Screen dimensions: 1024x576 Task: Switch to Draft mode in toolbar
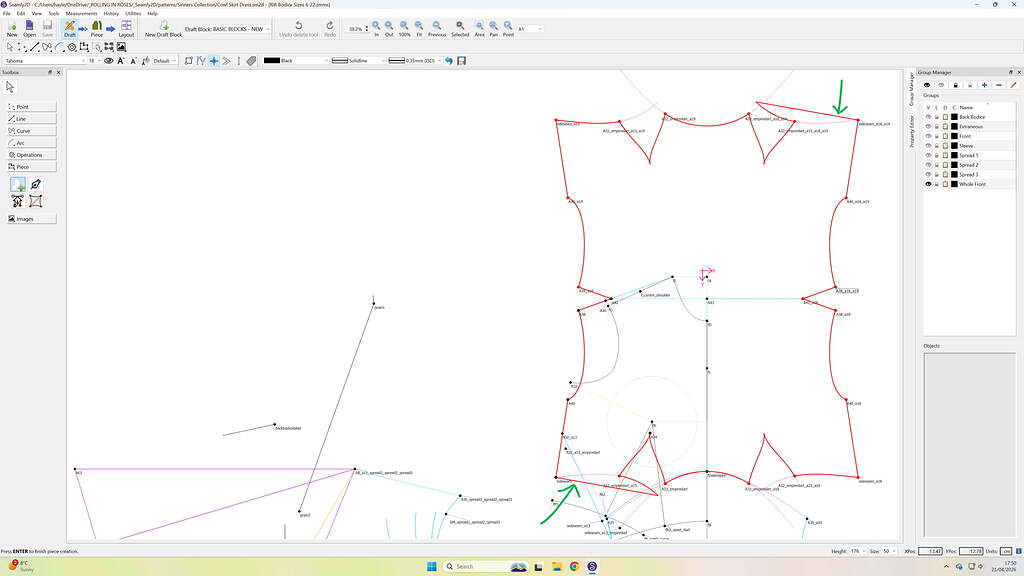(x=70, y=28)
